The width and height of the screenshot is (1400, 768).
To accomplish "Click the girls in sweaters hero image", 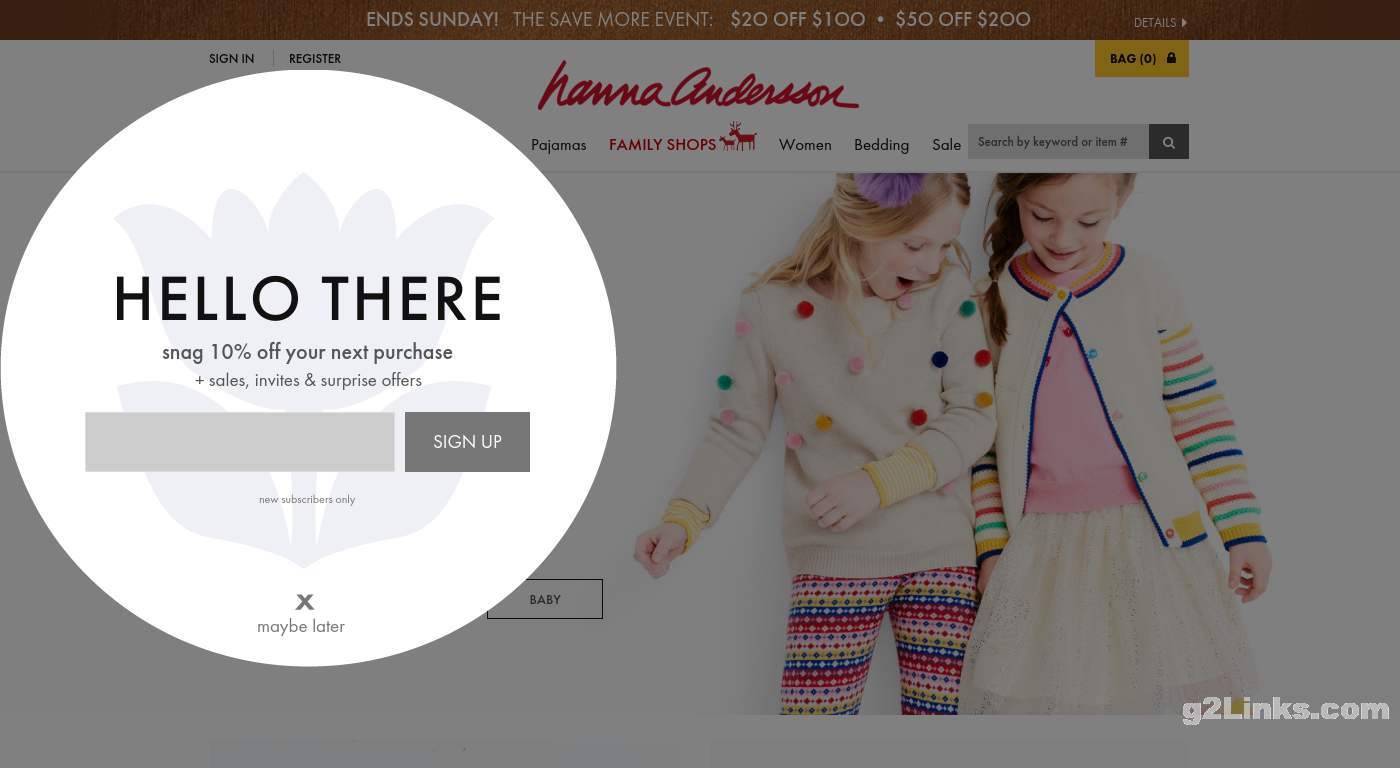I will (x=950, y=443).
